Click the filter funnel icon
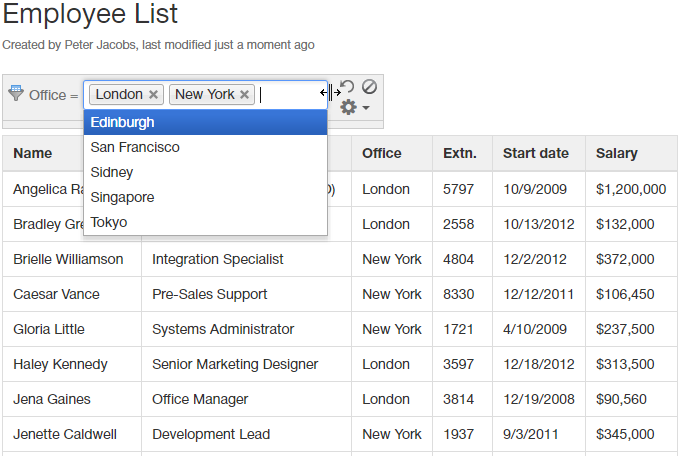681x456 pixels. (15, 94)
